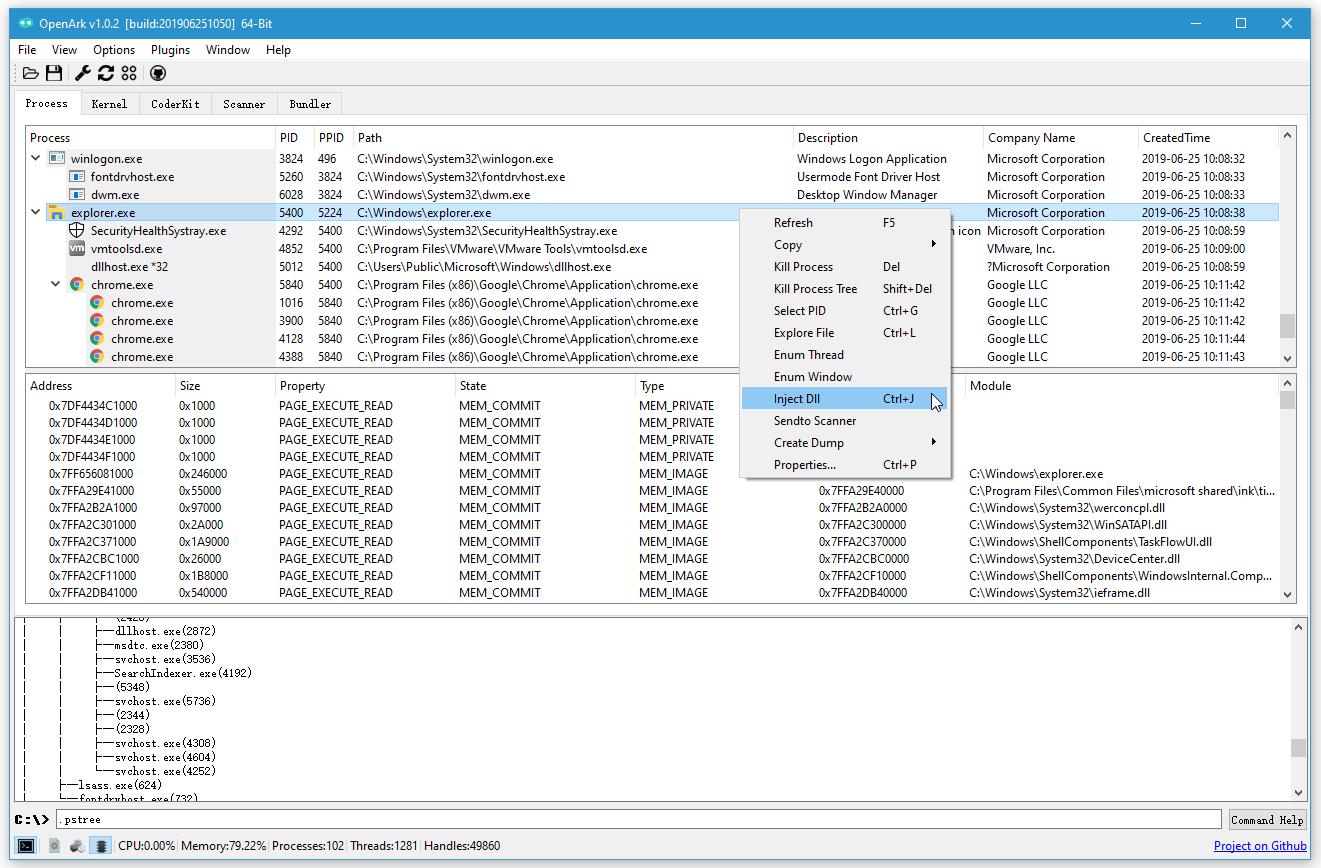Click the SecurityHealthSystray shield icon
The height and width of the screenshot is (868, 1321).
(x=77, y=230)
